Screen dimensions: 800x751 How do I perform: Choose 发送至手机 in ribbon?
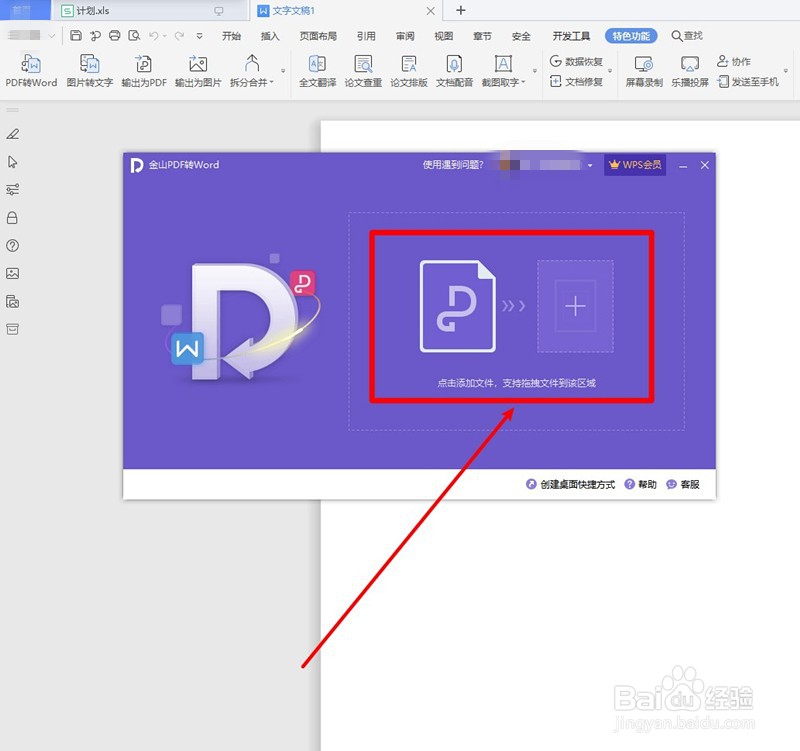click(x=748, y=82)
